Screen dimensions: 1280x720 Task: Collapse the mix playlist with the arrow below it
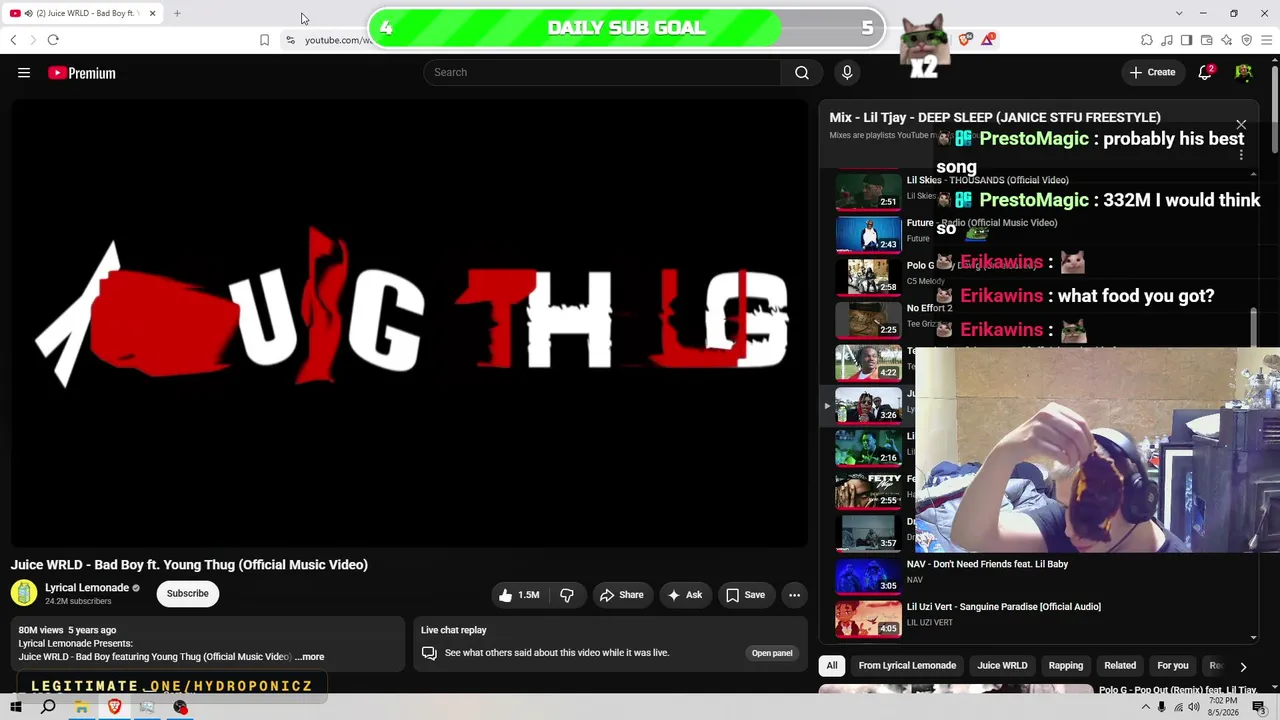[1254, 637]
